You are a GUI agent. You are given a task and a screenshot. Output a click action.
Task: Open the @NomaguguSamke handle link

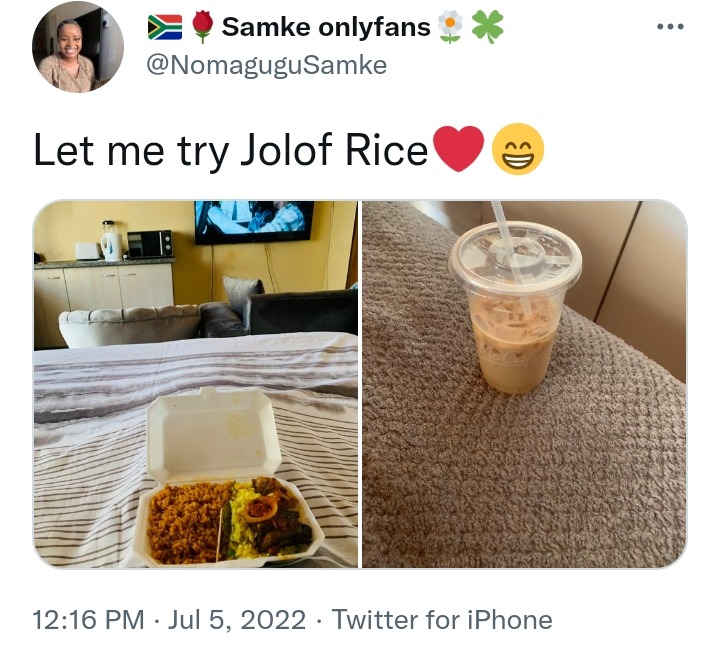[x=266, y=65]
